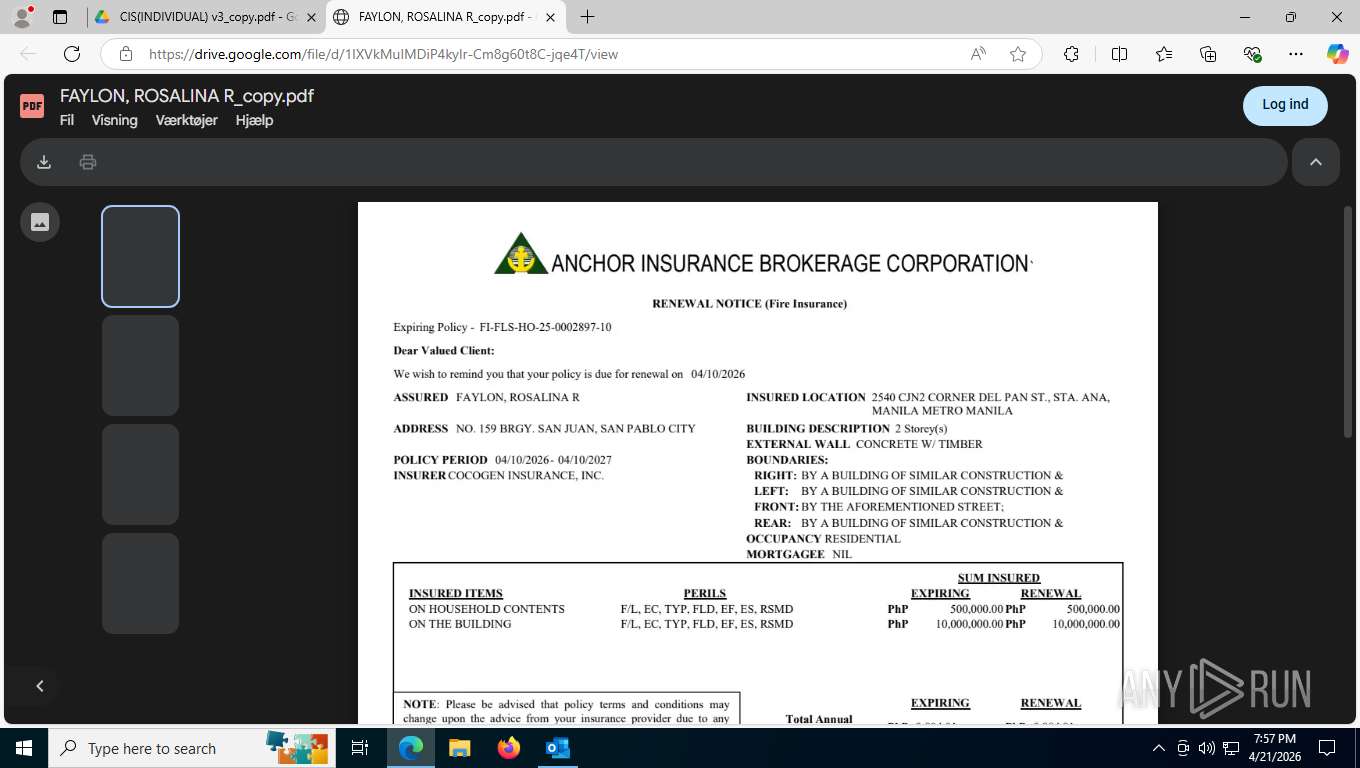Click the PDF file type icon
This screenshot has height=768, width=1360.
pyautogui.click(x=32, y=105)
